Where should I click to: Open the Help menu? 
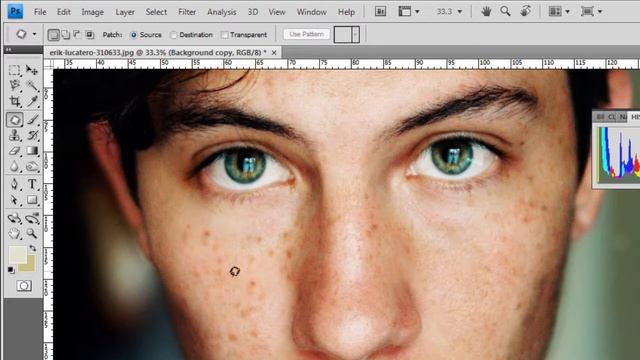point(346,12)
